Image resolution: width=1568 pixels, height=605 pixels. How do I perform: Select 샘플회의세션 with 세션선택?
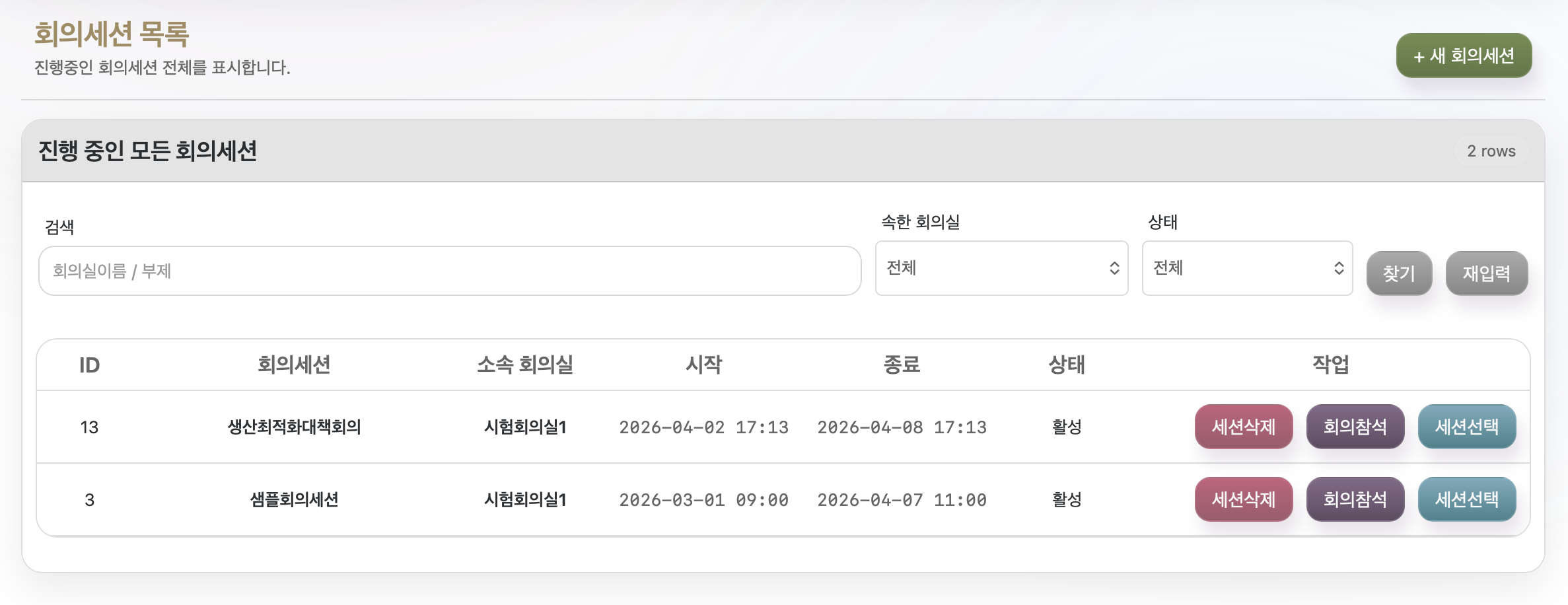tap(1466, 499)
